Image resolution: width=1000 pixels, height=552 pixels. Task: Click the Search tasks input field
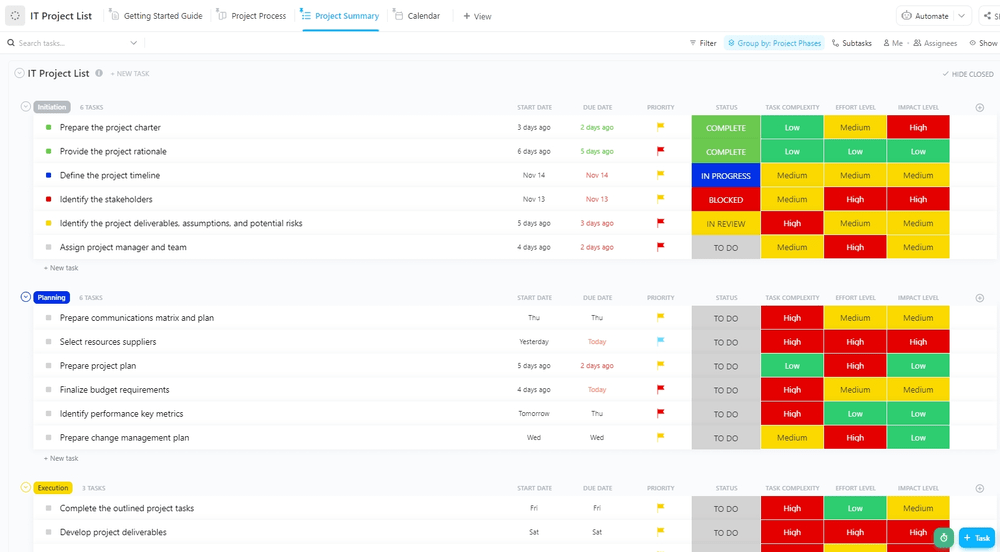[70, 43]
